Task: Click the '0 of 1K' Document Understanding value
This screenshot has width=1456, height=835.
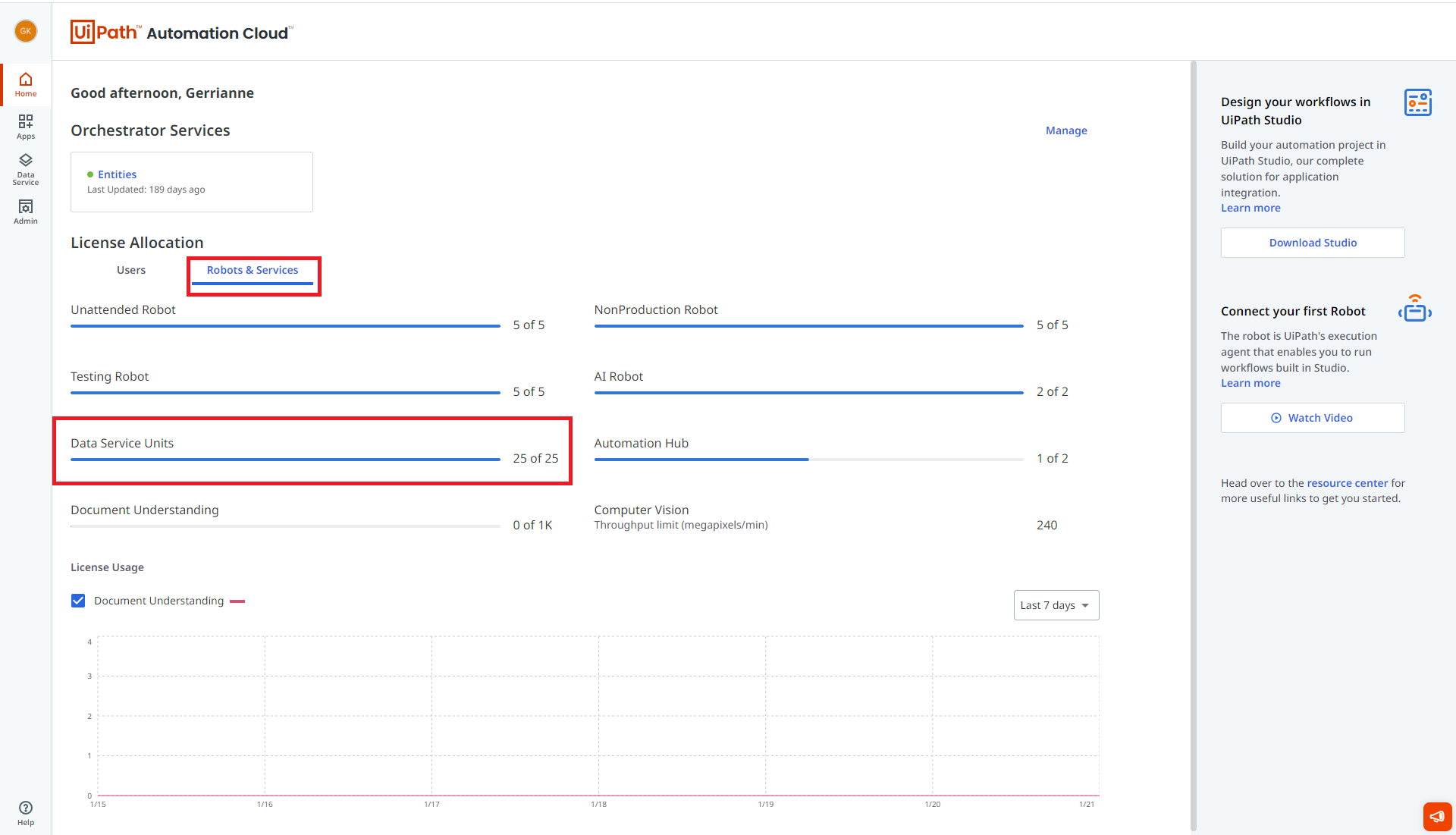Action: coord(532,525)
